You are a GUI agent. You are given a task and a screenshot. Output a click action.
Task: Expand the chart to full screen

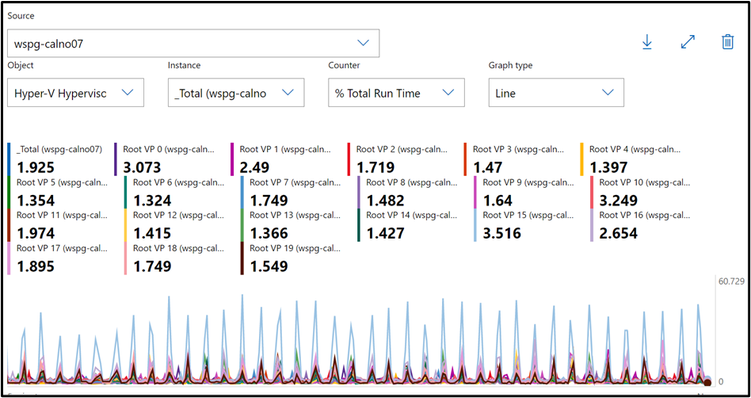point(688,42)
